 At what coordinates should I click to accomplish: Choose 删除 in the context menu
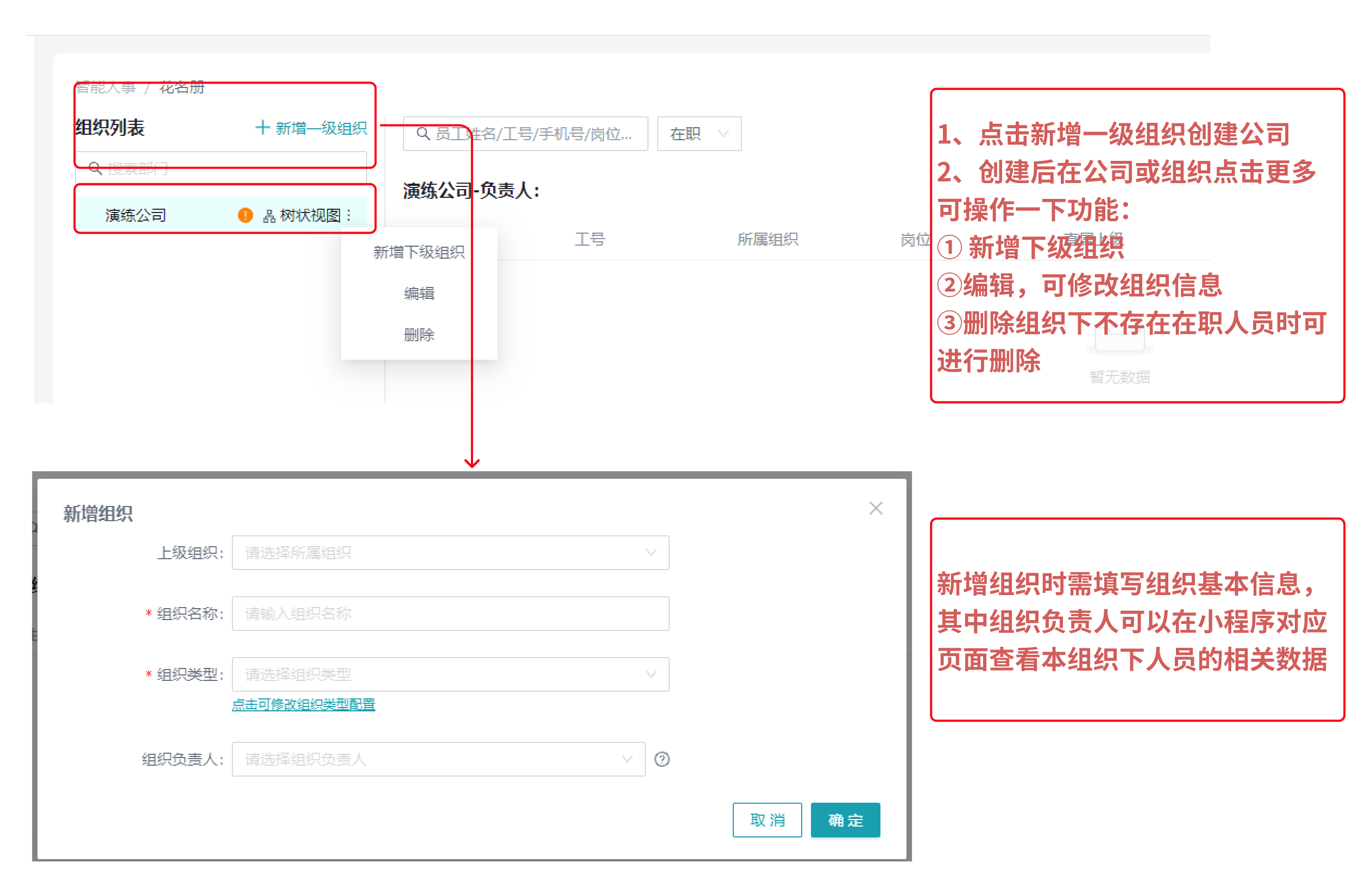point(418,334)
